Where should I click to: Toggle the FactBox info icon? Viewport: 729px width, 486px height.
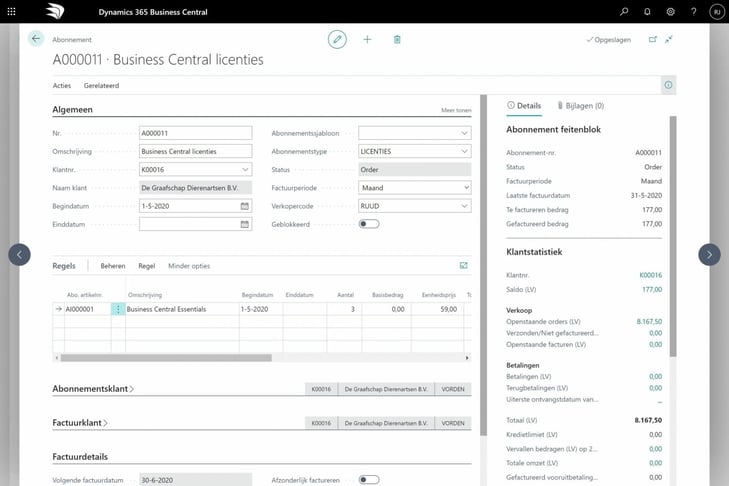coord(669,85)
